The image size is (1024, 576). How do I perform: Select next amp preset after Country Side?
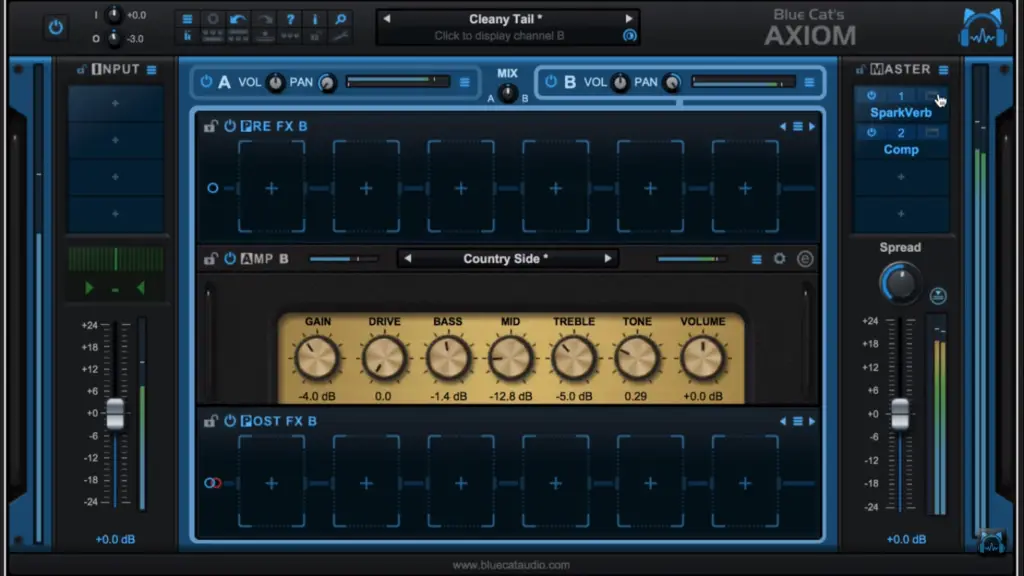(608, 259)
